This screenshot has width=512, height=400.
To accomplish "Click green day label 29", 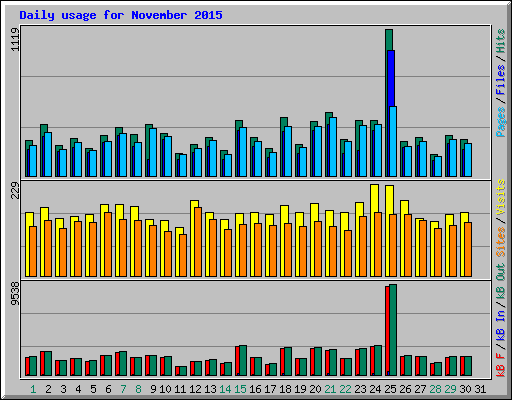I will tap(450, 389).
